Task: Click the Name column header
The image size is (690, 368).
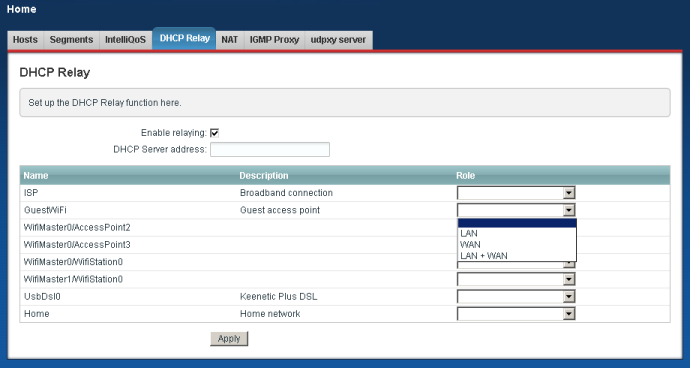Action: tap(36, 176)
